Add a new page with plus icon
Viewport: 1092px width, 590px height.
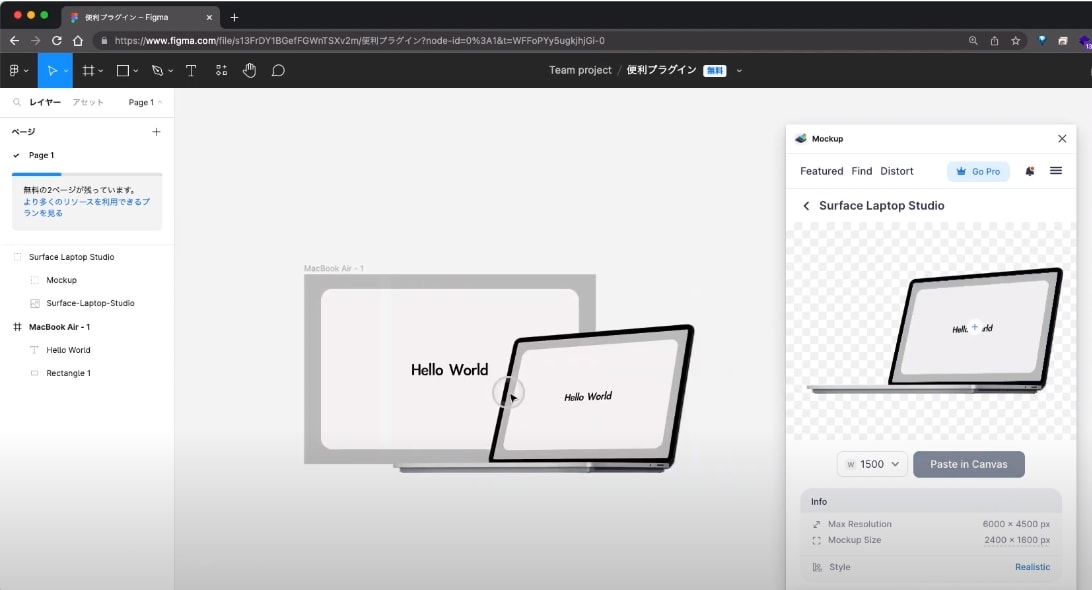point(156,132)
